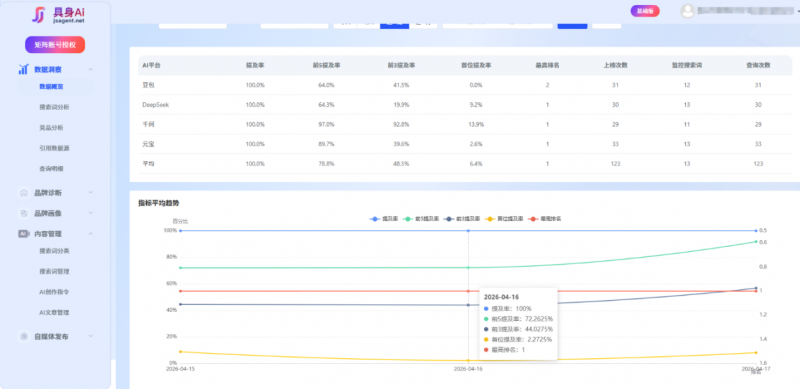Image resolution: width=800 pixels, height=389 pixels.
Task: Open AI创作指令 in the sidebar
Action: [54, 292]
